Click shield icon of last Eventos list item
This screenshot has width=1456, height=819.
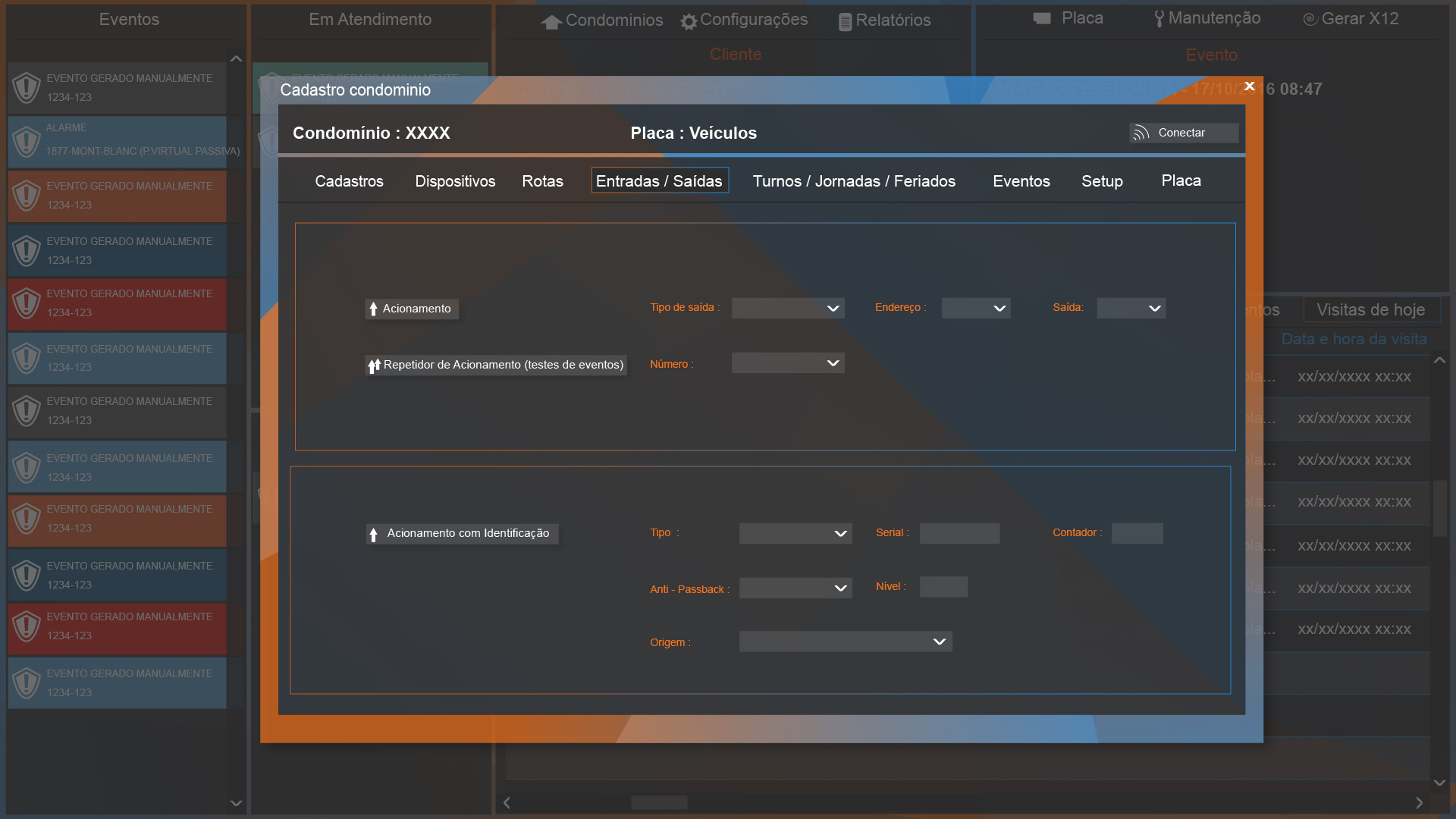pyautogui.click(x=27, y=683)
